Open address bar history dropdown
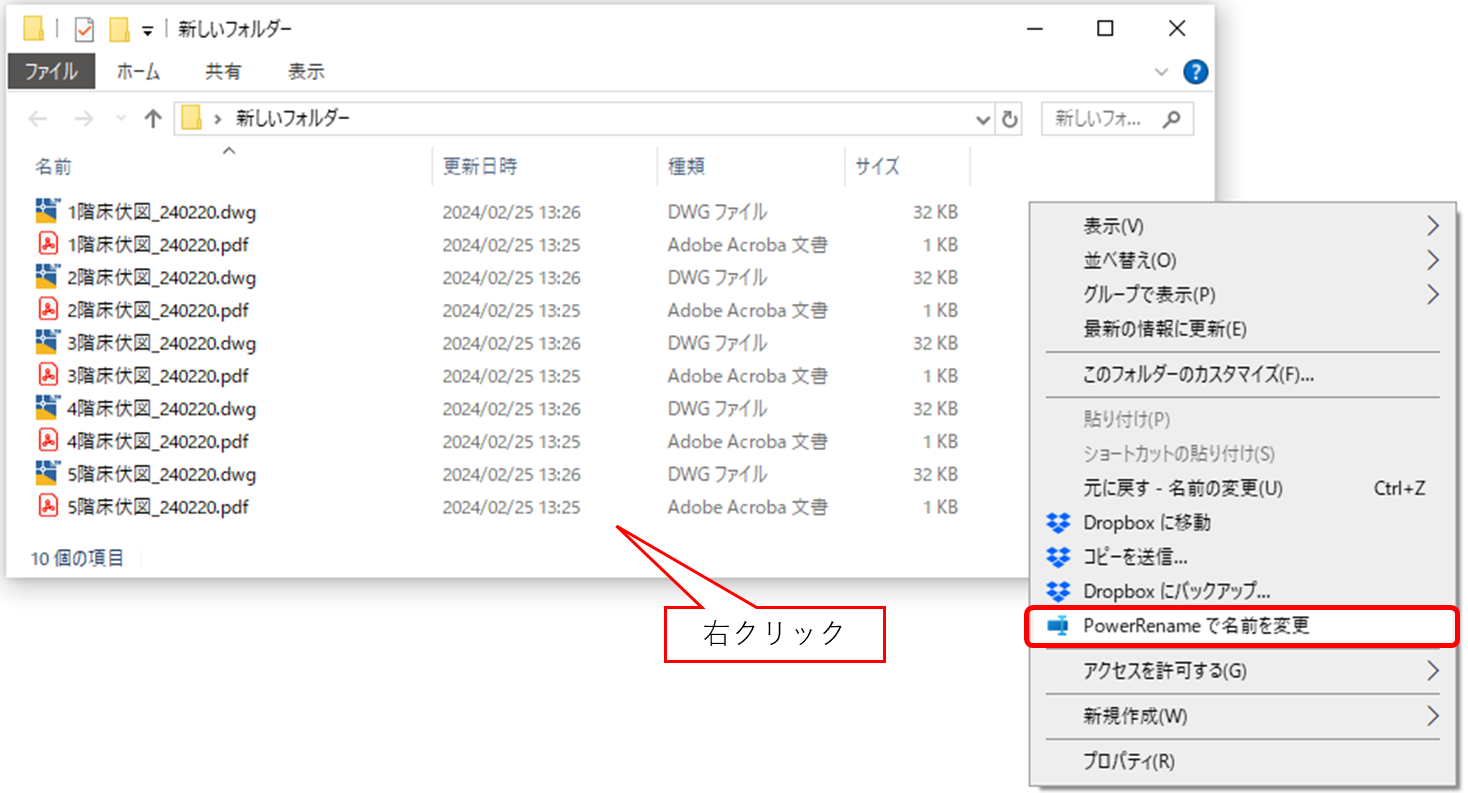The width and height of the screenshot is (1468, 793). coord(984,120)
